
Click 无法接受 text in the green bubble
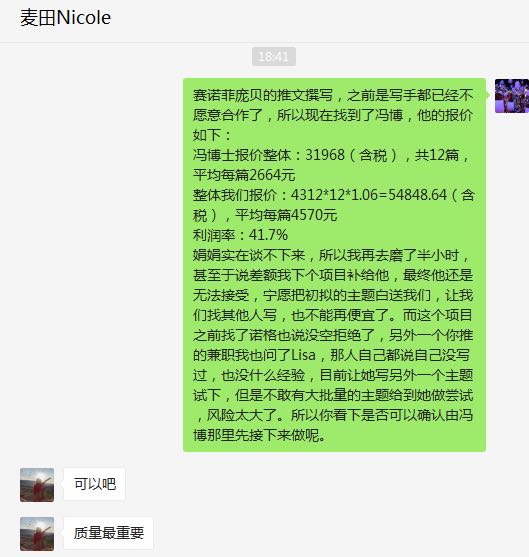pos(221,295)
